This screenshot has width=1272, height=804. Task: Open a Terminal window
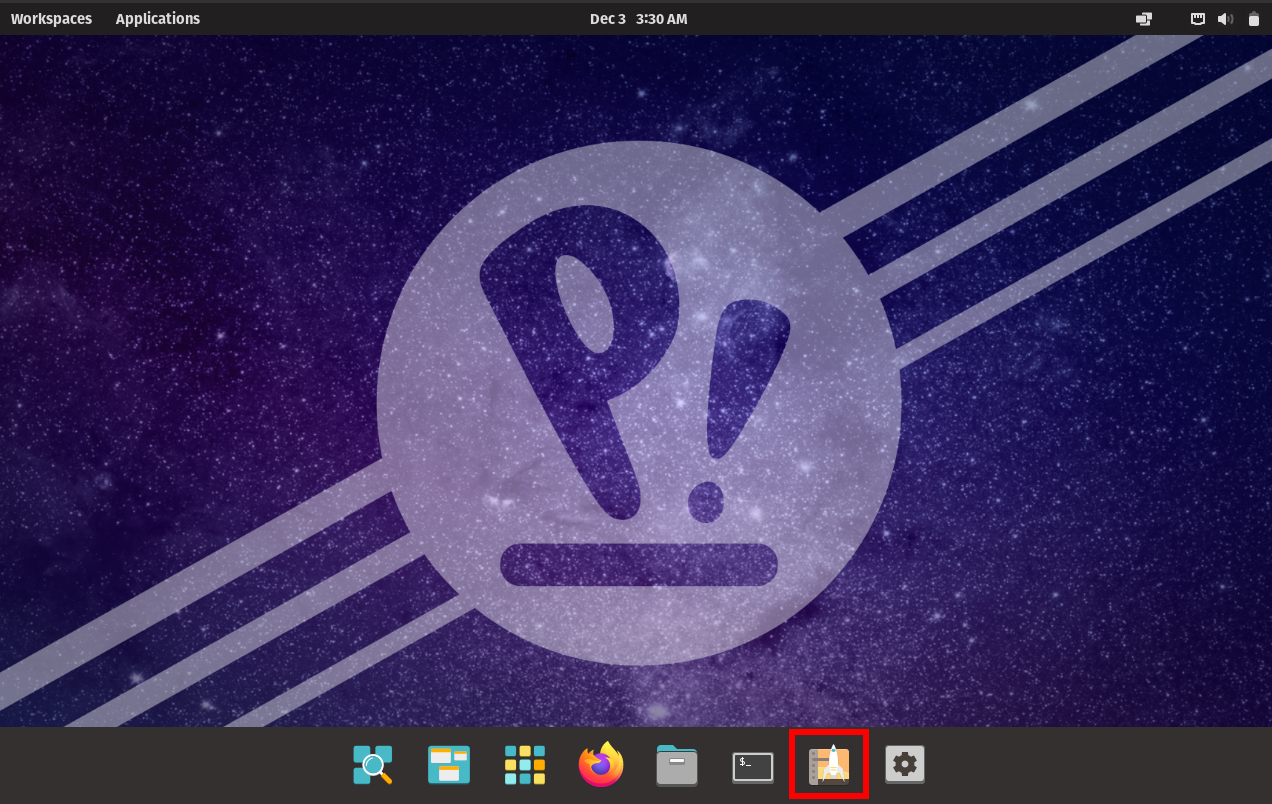(752, 765)
